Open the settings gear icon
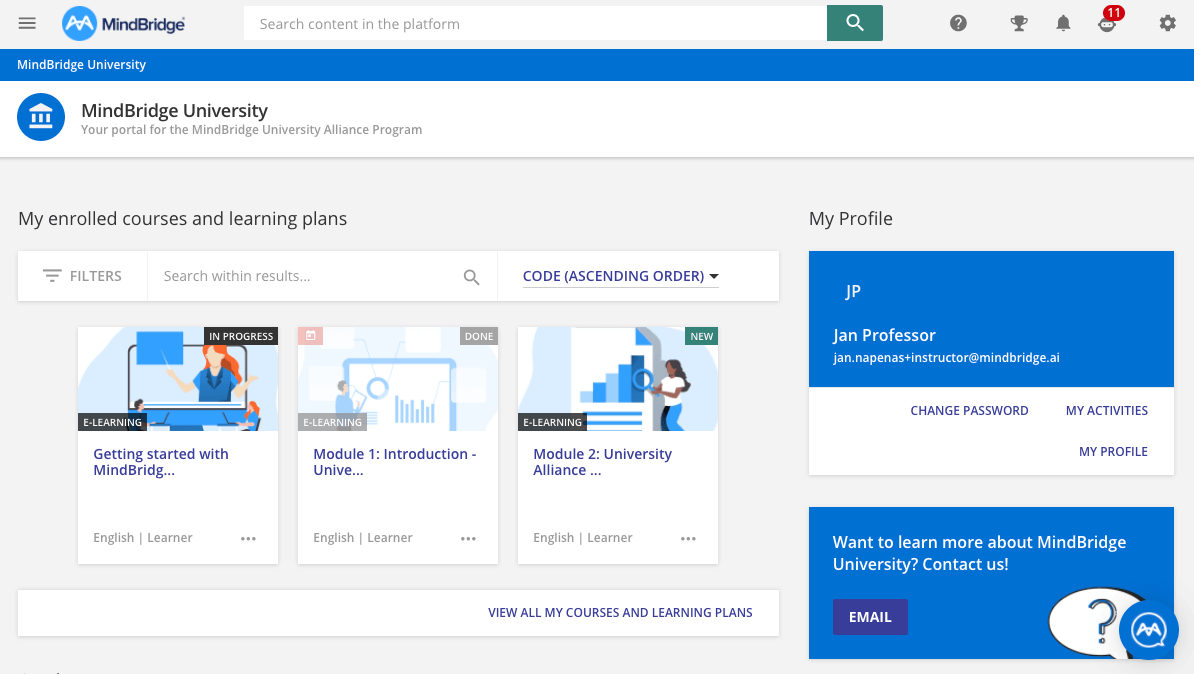 click(x=1167, y=24)
